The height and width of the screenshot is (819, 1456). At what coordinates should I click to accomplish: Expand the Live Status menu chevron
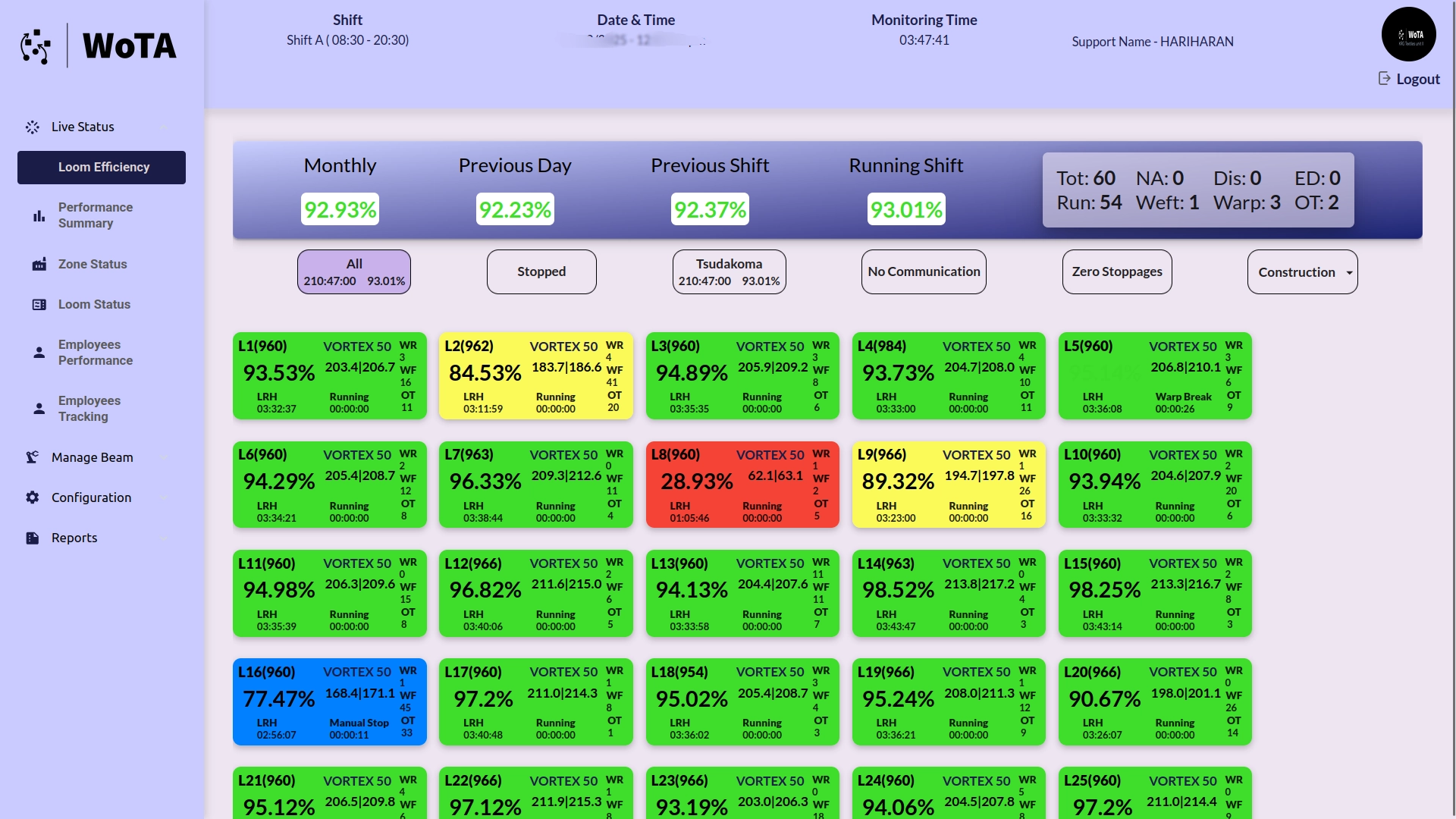pyautogui.click(x=164, y=127)
